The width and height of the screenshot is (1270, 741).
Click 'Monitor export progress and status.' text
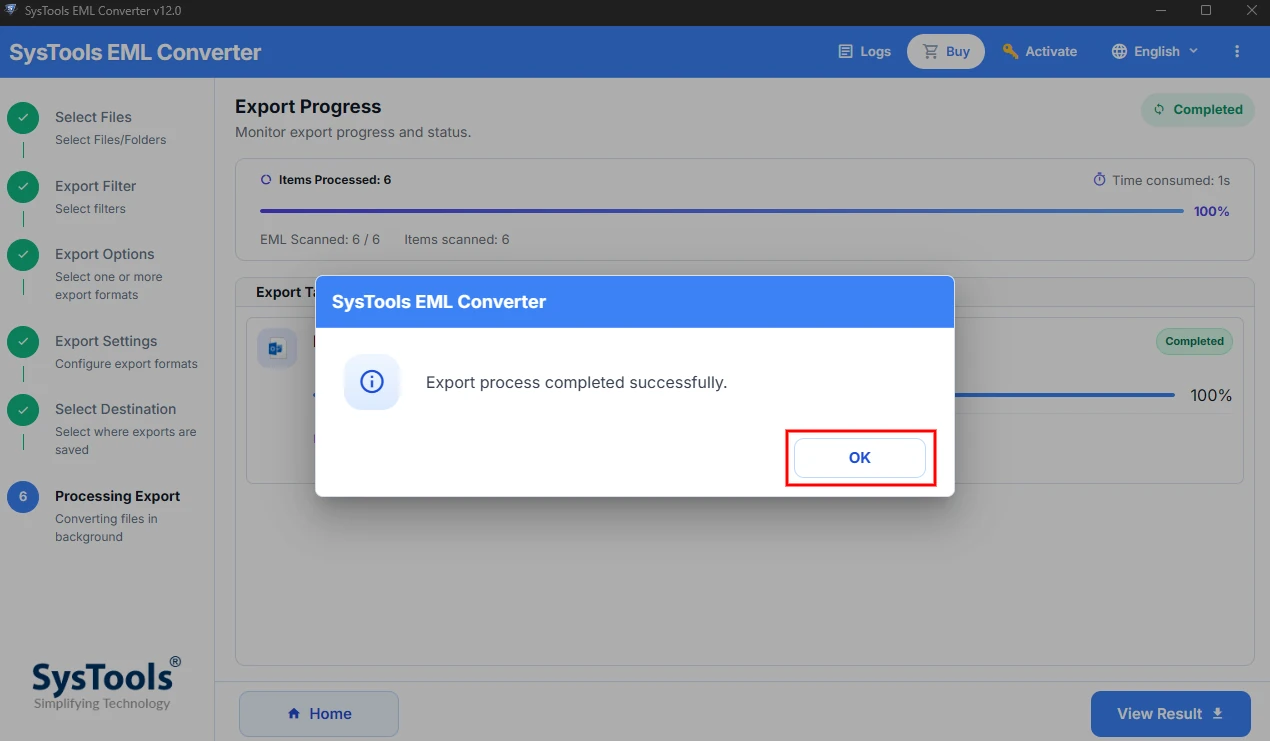(353, 132)
